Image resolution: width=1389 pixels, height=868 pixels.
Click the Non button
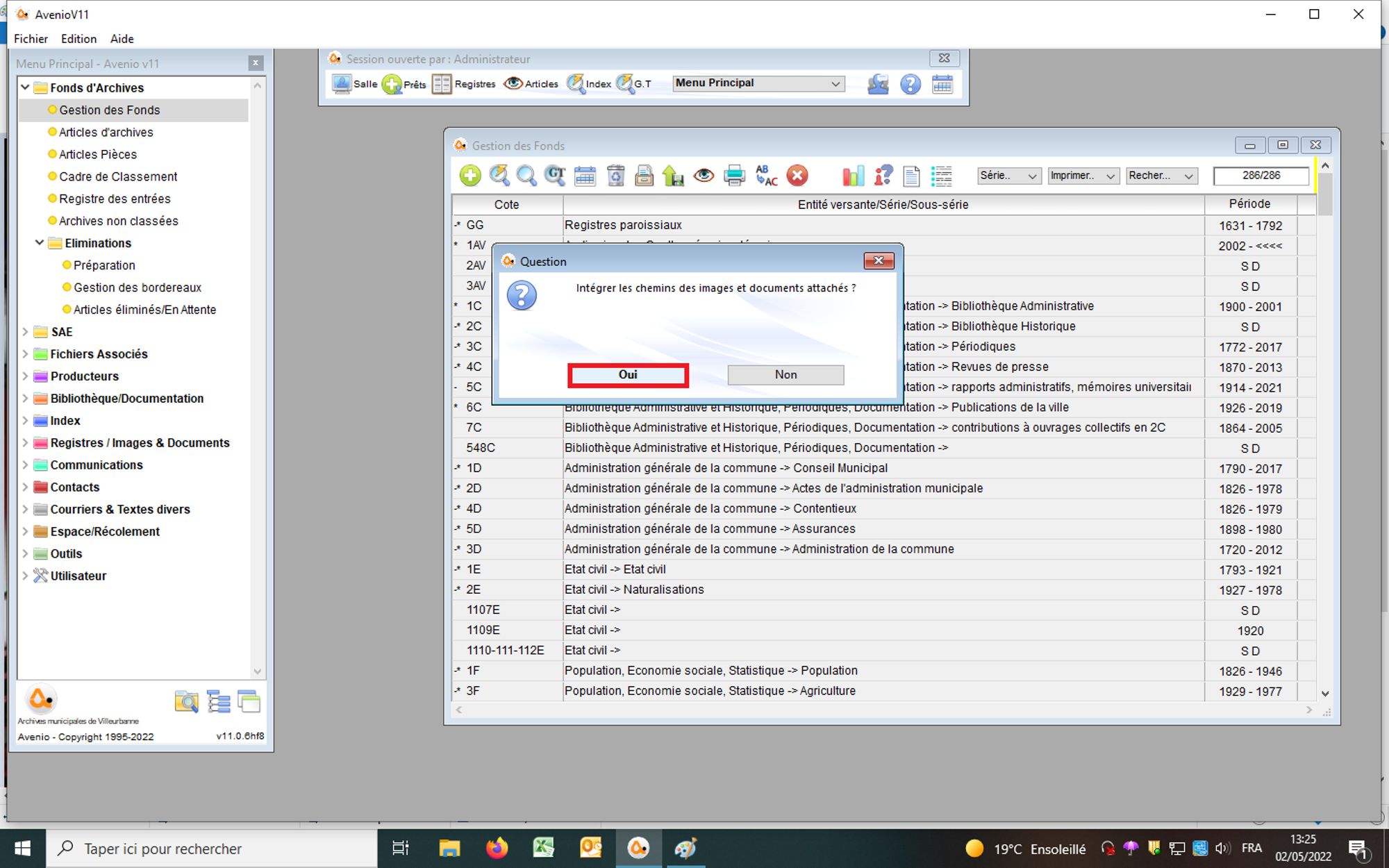click(785, 375)
